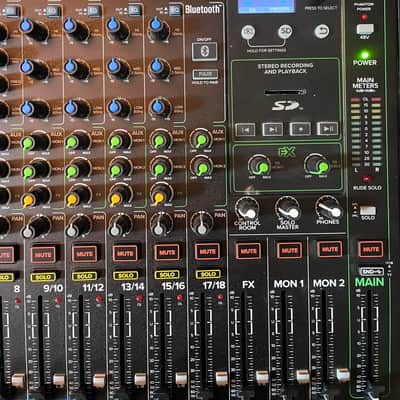Screen dimensions: 400x400
Task: Mute channel 17/18
Action: [x=207, y=252]
